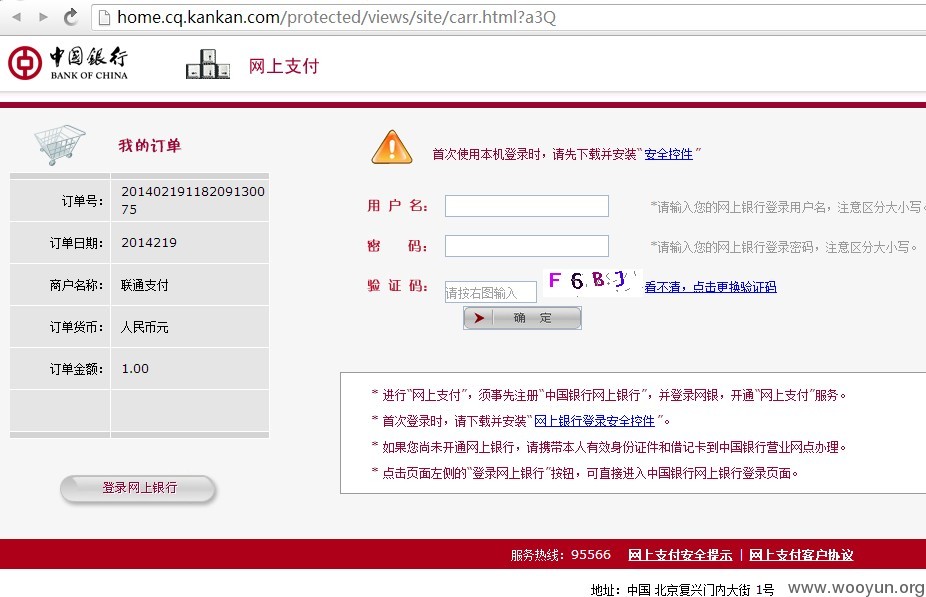Click the browser back arrow

(x=17, y=17)
